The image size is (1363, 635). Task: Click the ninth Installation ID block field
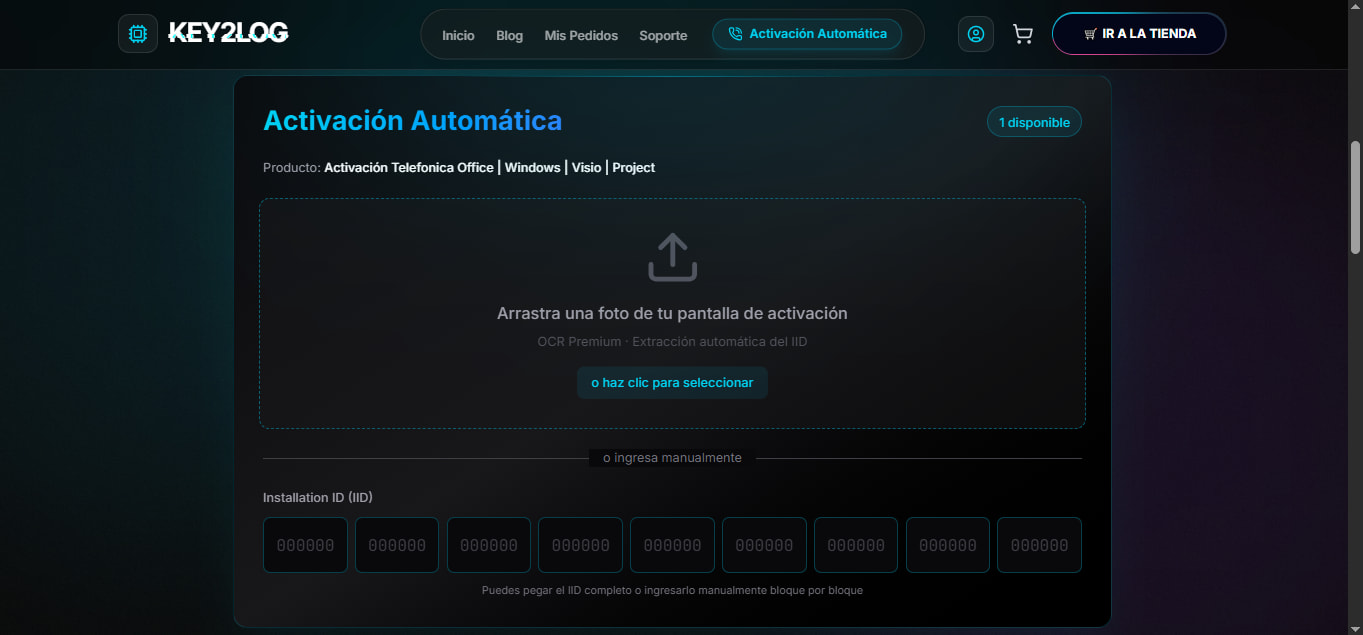pyautogui.click(x=1040, y=545)
